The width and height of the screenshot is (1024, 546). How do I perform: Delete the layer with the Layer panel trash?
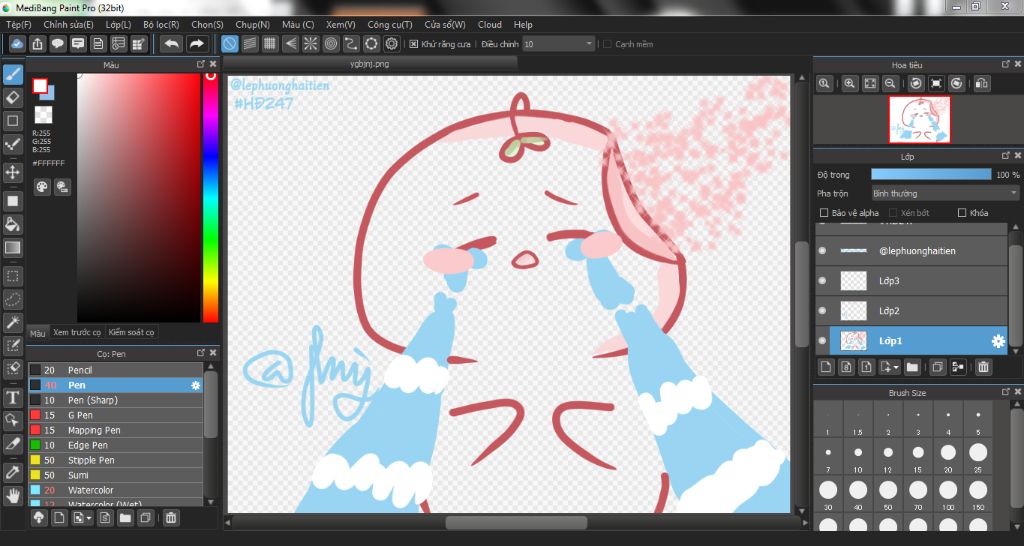984,368
